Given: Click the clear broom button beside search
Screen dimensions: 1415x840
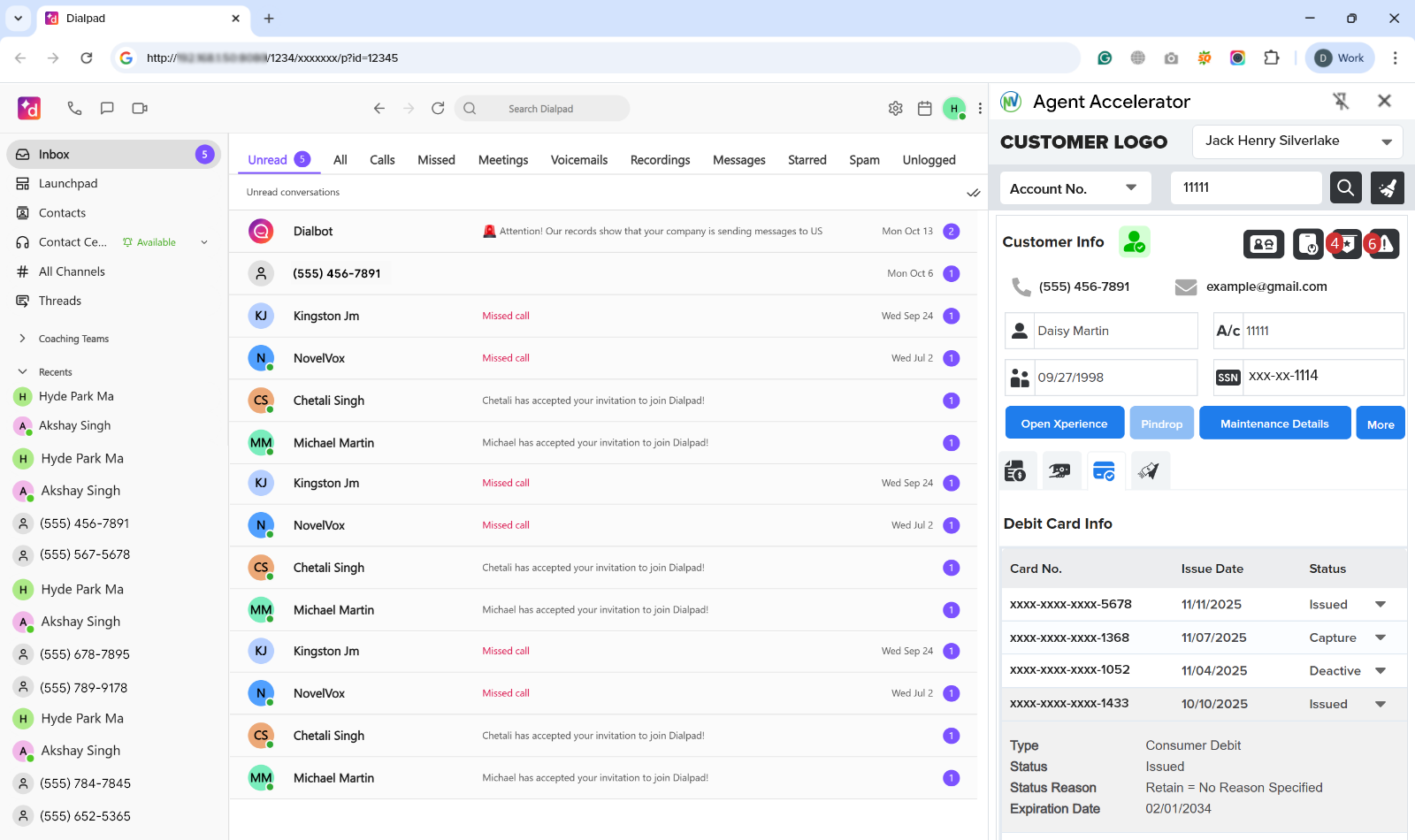Looking at the screenshot, I should point(1388,187).
